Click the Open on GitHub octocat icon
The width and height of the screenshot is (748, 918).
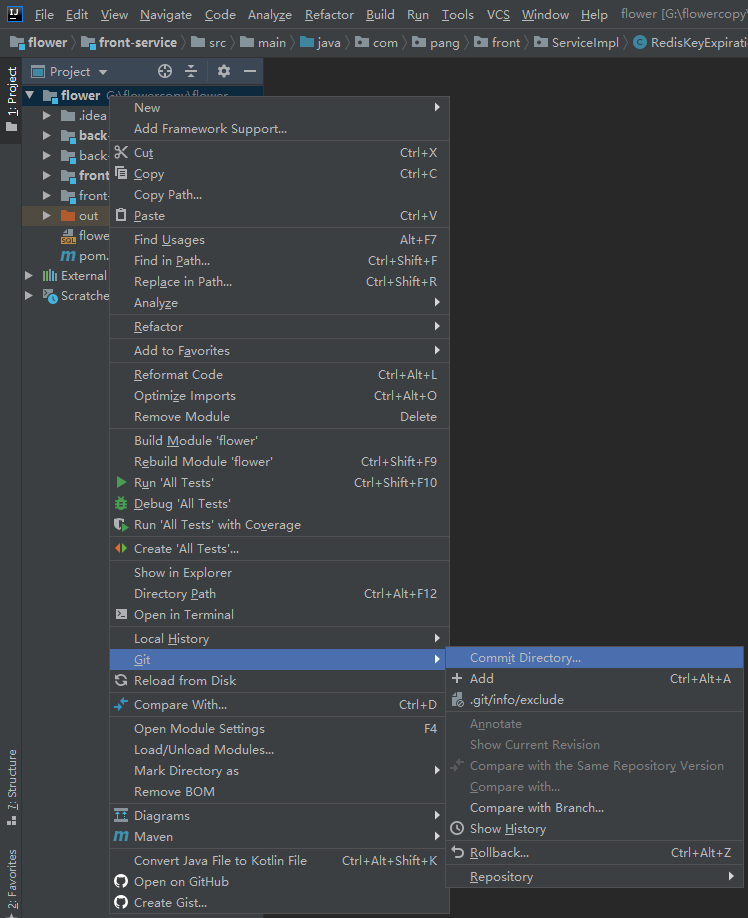click(x=121, y=881)
